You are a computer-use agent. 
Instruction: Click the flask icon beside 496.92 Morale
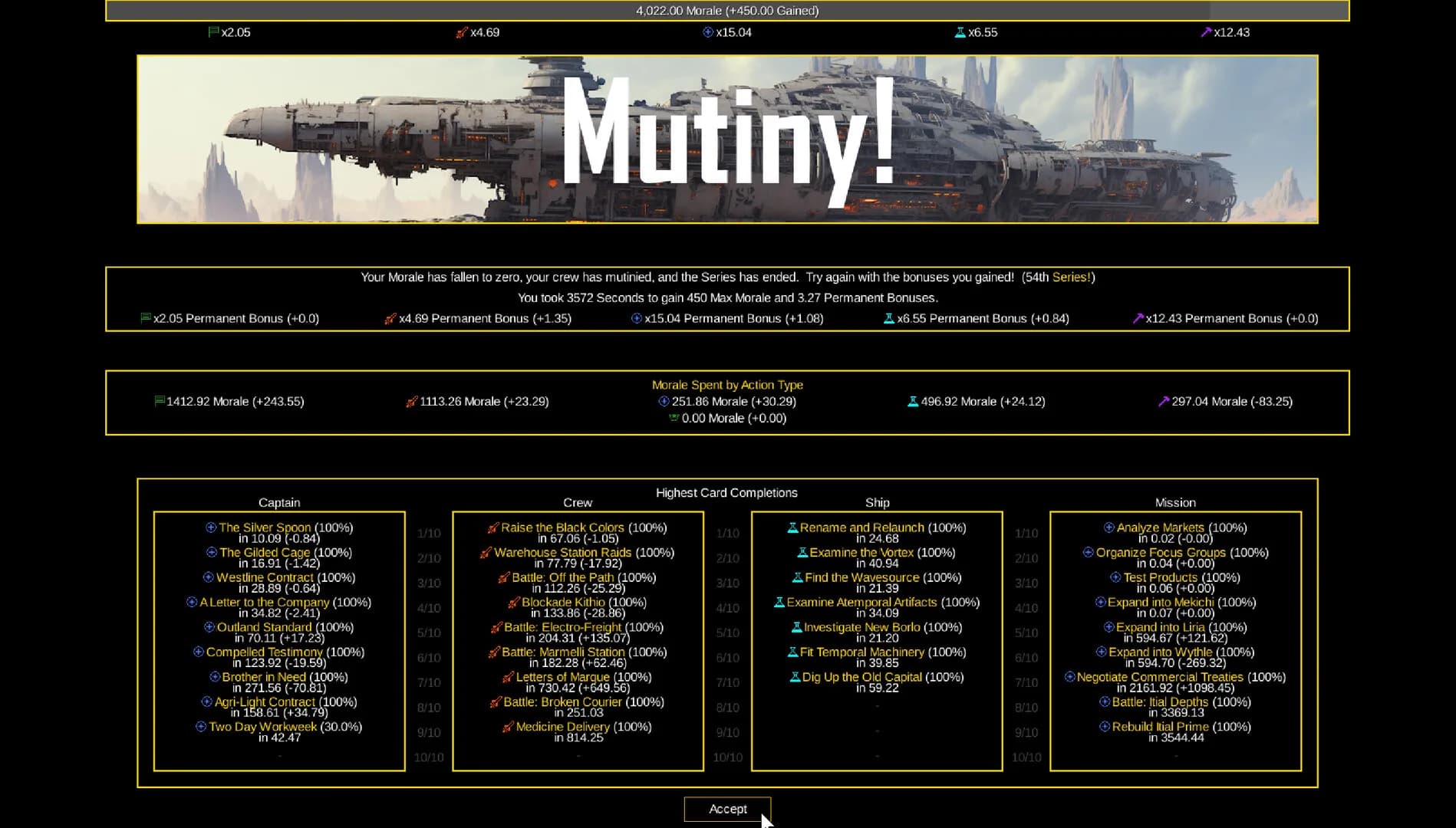913,401
